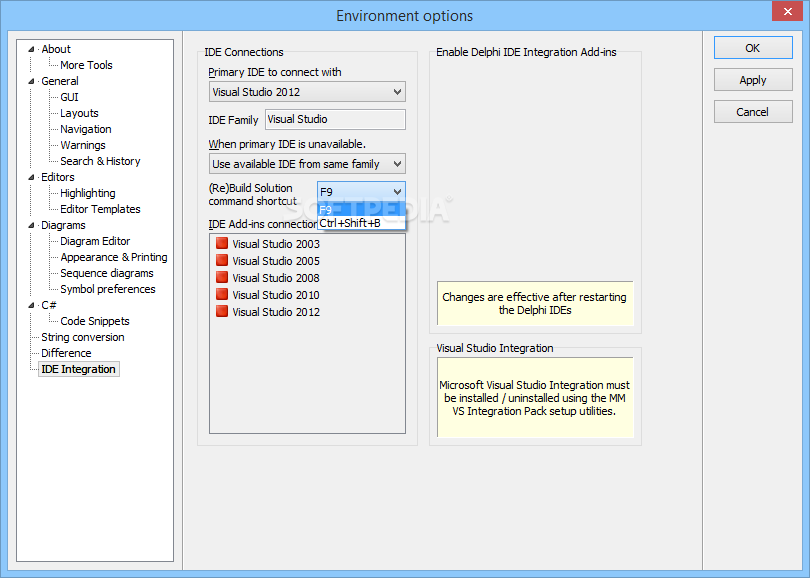Open the Diagram Editor page

click(95, 241)
